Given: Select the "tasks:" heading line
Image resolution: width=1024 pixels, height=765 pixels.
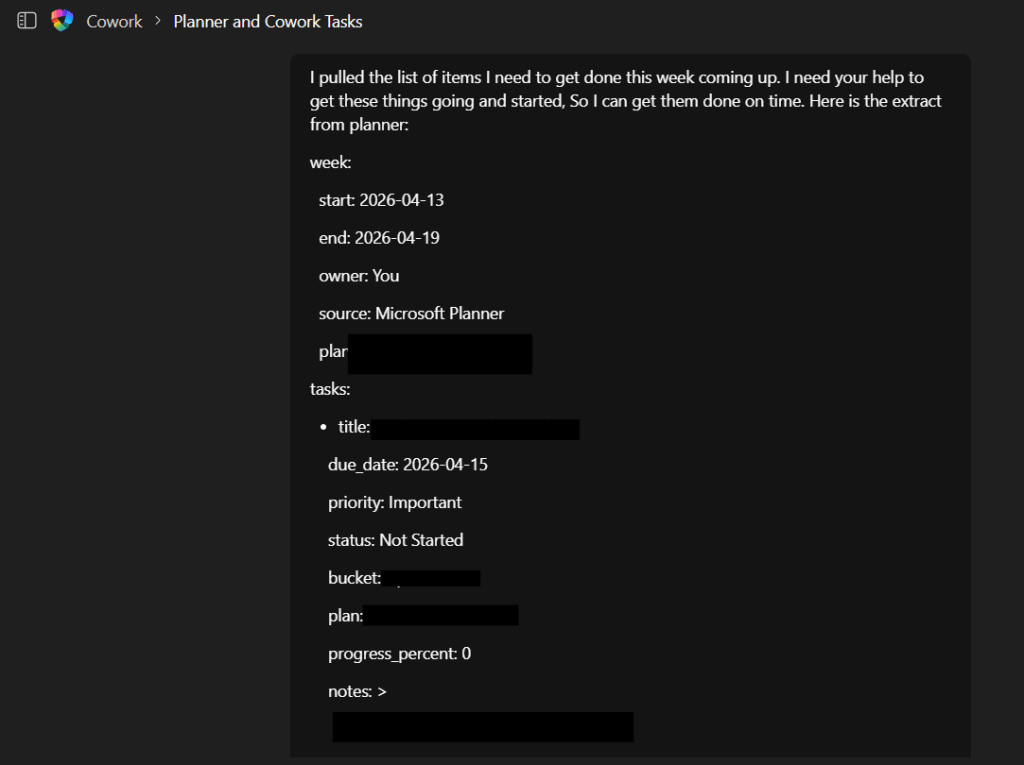Looking at the screenshot, I should [x=330, y=389].
